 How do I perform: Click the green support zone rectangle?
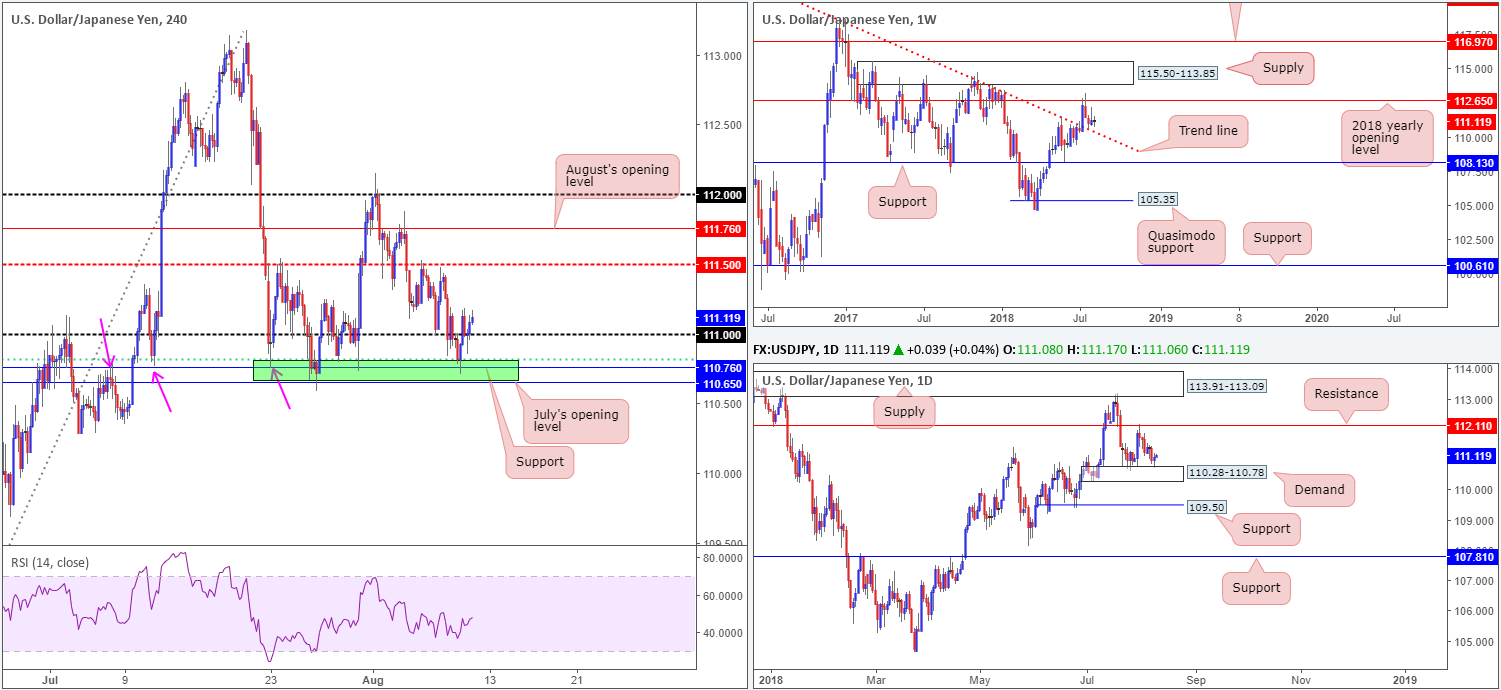[386, 369]
